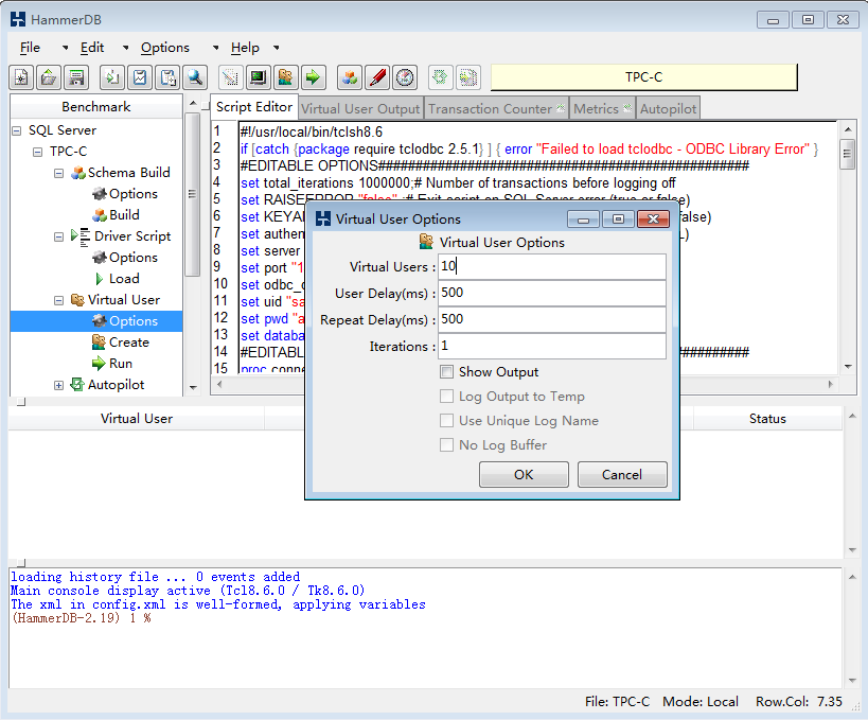
Task: Expand the Autopilot tree node
Action: (x=59, y=385)
